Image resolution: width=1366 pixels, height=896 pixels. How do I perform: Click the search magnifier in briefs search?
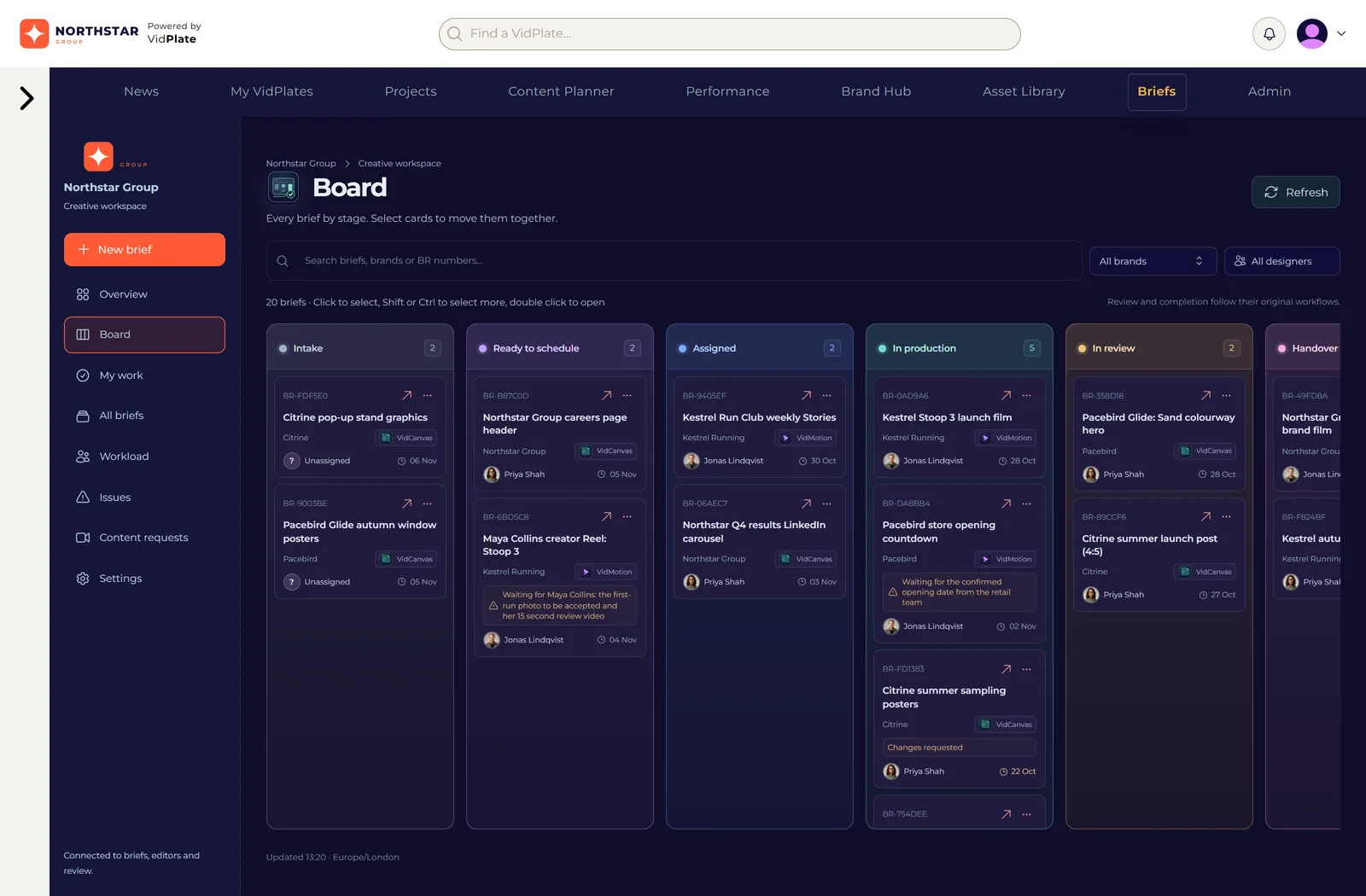click(283, 261)
